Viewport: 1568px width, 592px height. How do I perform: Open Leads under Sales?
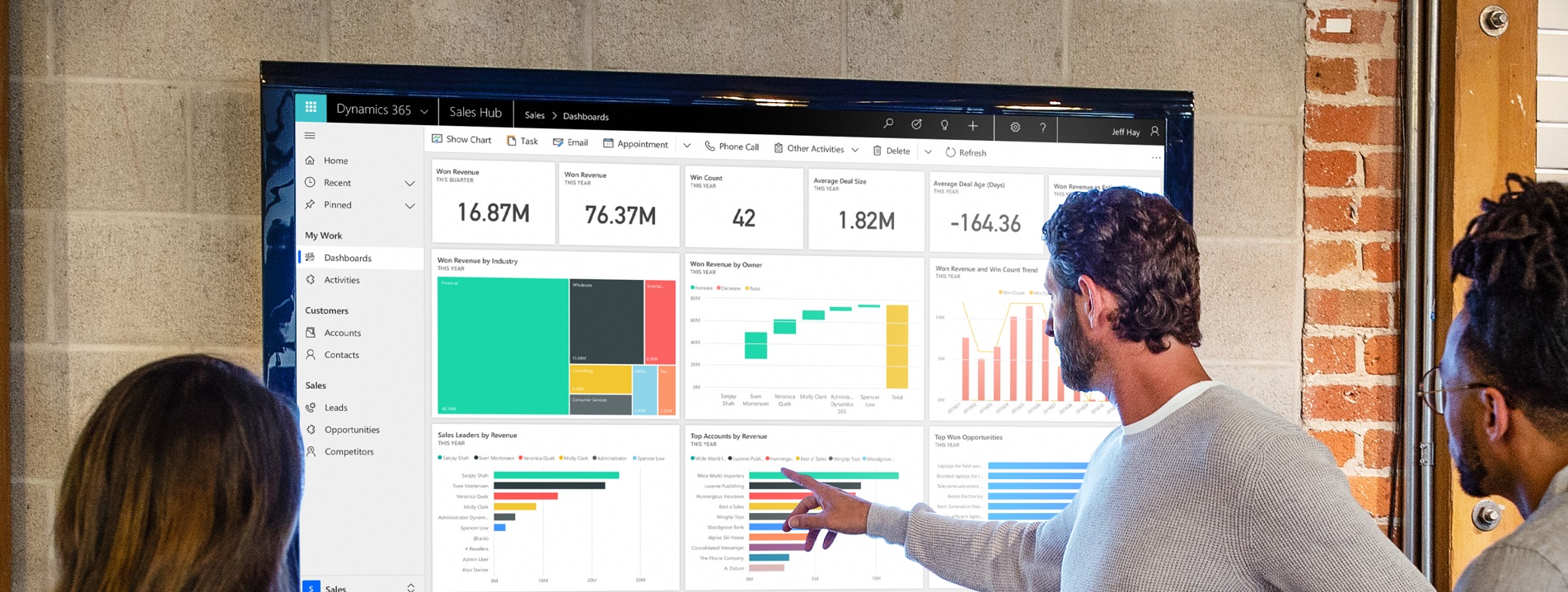pos(335,408)
